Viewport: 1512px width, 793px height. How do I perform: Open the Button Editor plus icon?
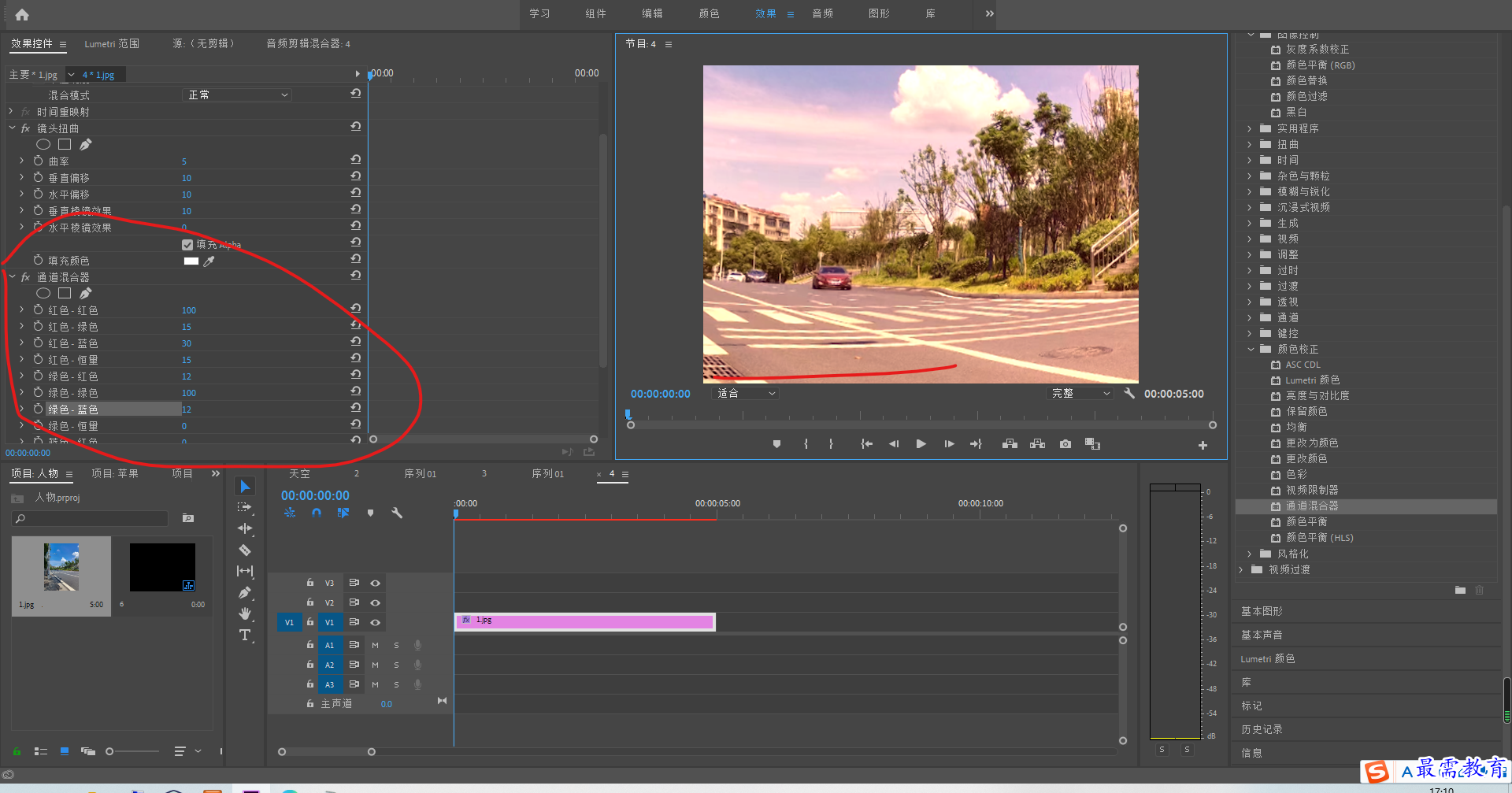(1203, 446)
